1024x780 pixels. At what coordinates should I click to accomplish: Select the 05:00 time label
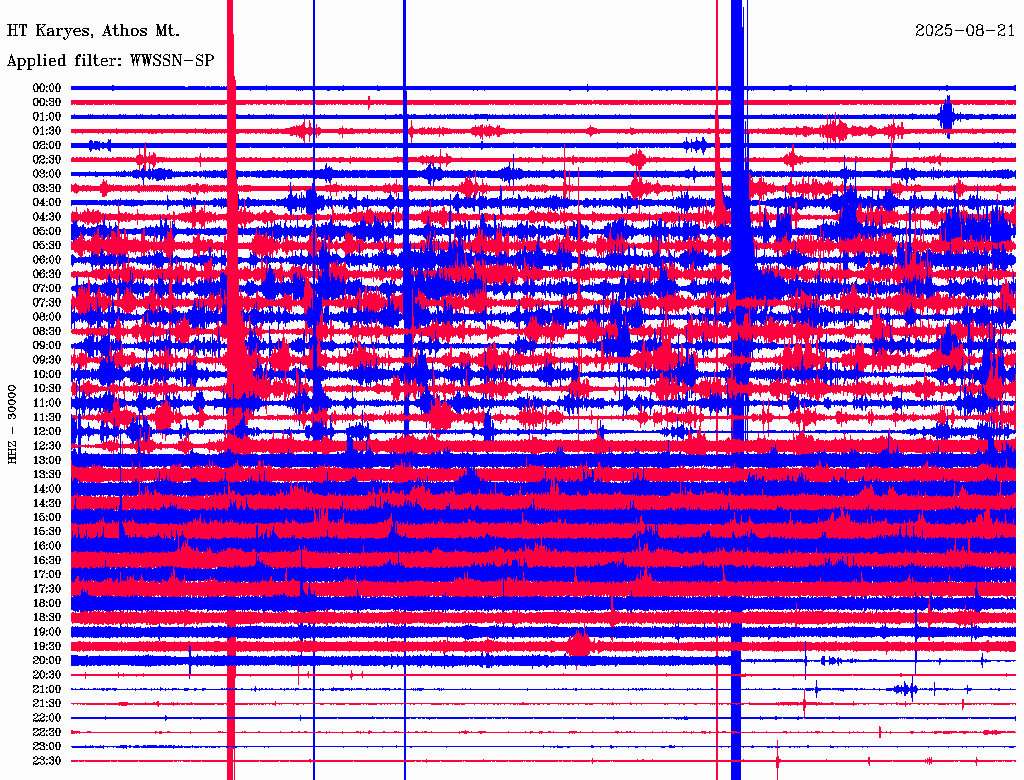(47, 231)
